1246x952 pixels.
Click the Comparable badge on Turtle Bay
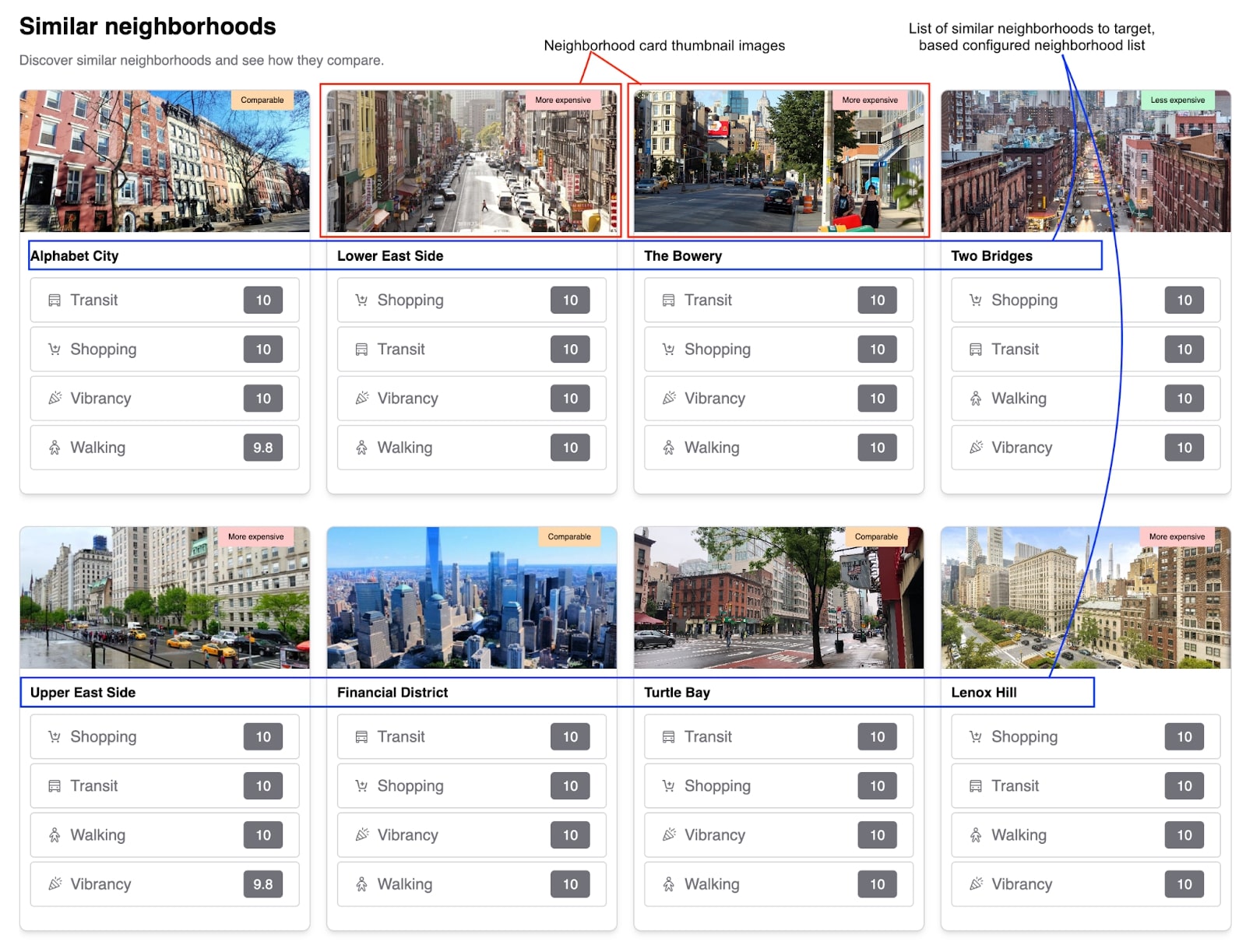point(876,537)
